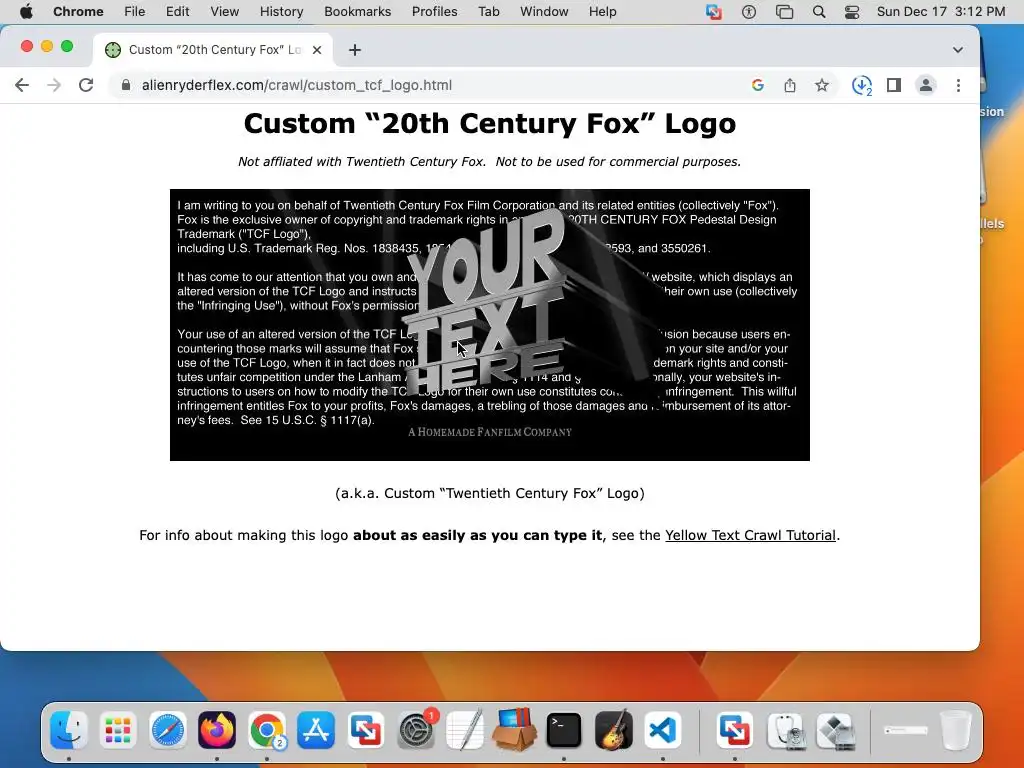
Task: Open the History menu
Action: coord(281,11)
